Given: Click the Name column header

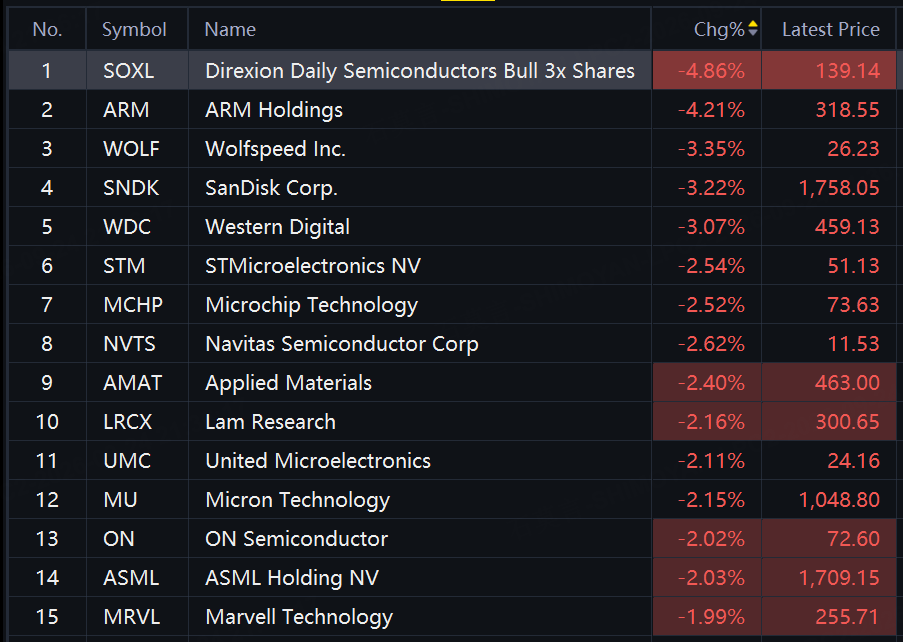Looking at the screenshot, I should point(230,29).
